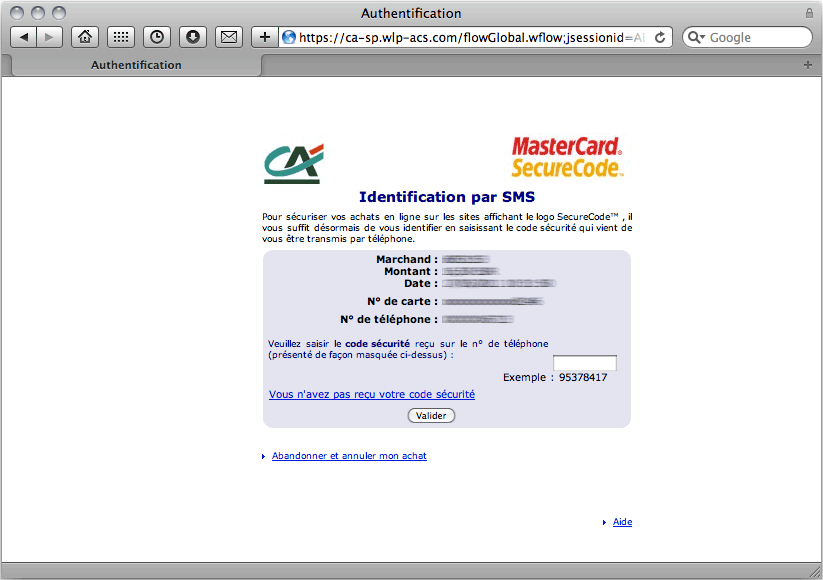Reload the page with the refresh arrow
823x580 pixels.
660,37
